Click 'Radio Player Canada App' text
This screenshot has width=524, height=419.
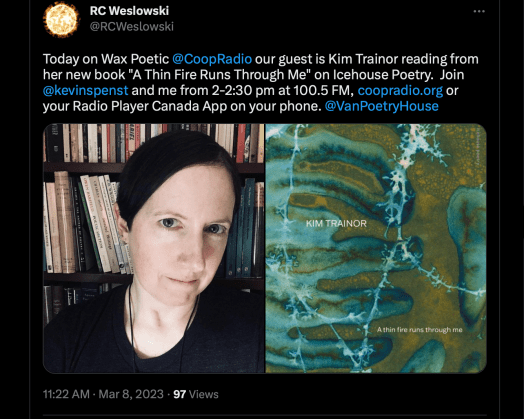point(146,106)
